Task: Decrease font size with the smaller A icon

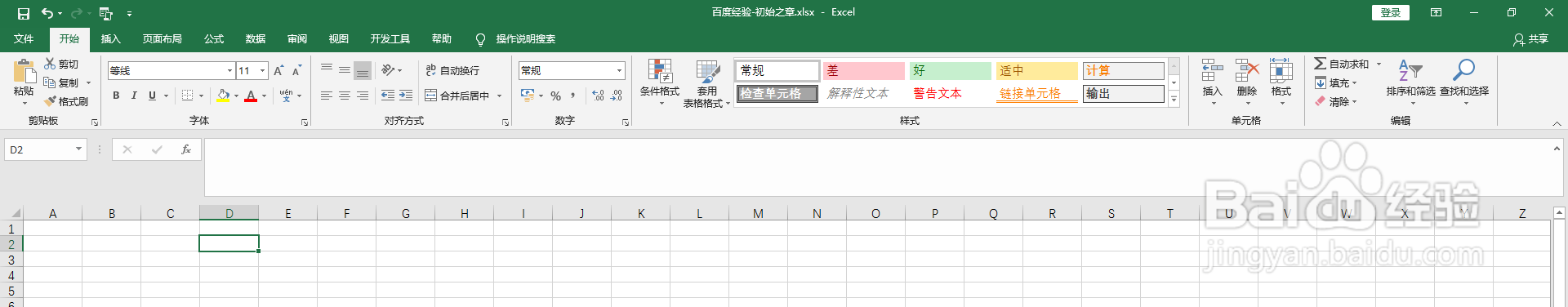Action: pos(296,71)
